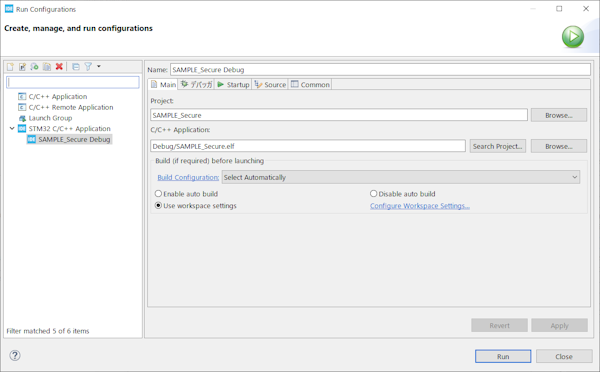600x372 pixels.
Task: Open the filter menu dropdown arrow
Action: [99, 67]
